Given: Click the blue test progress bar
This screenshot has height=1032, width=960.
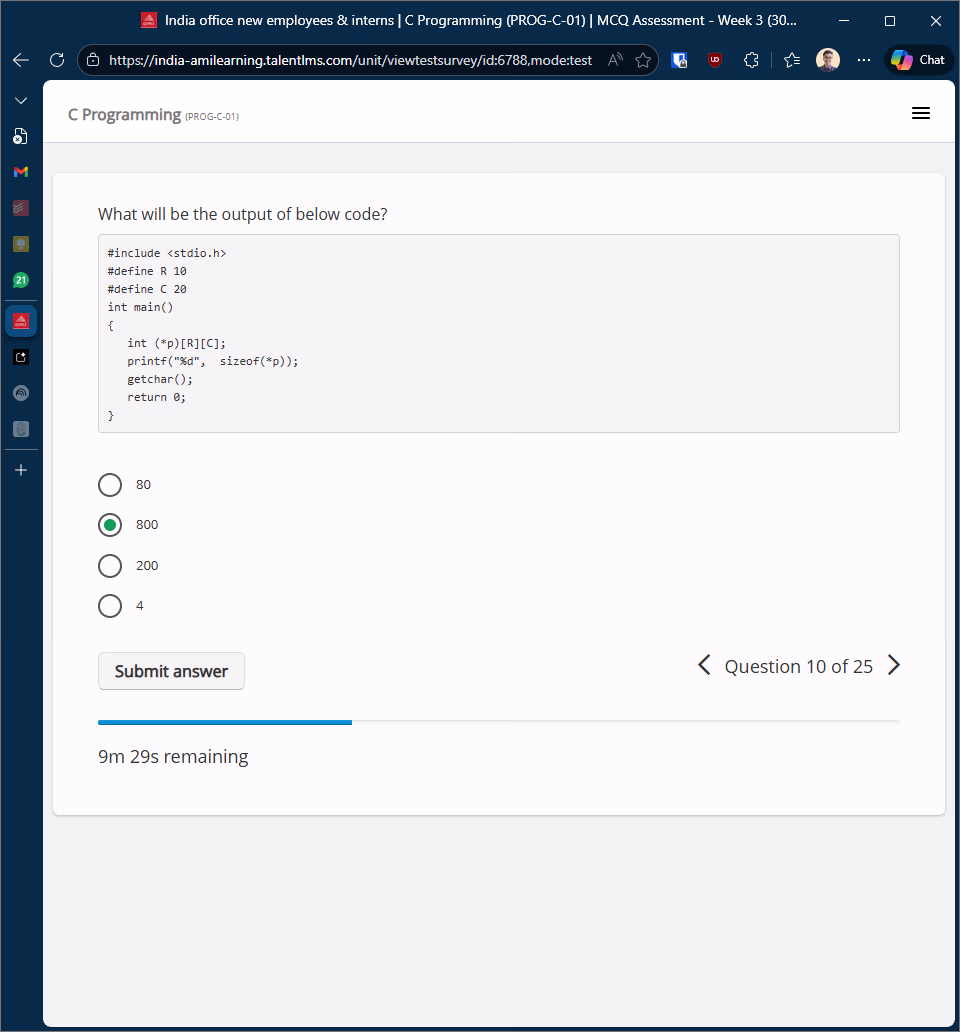Looking at the screenshot, I should coord(225,721).
